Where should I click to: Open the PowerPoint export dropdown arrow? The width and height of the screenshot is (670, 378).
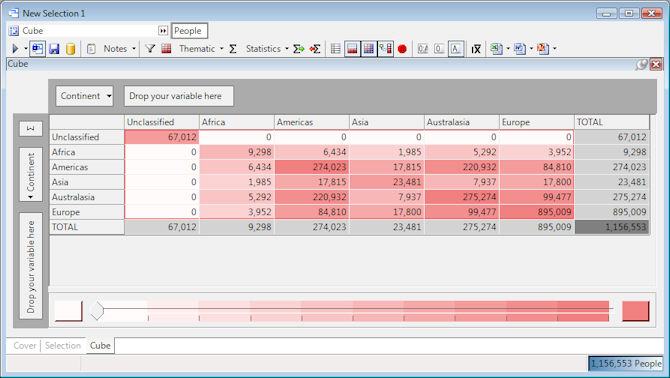[555, 49]
